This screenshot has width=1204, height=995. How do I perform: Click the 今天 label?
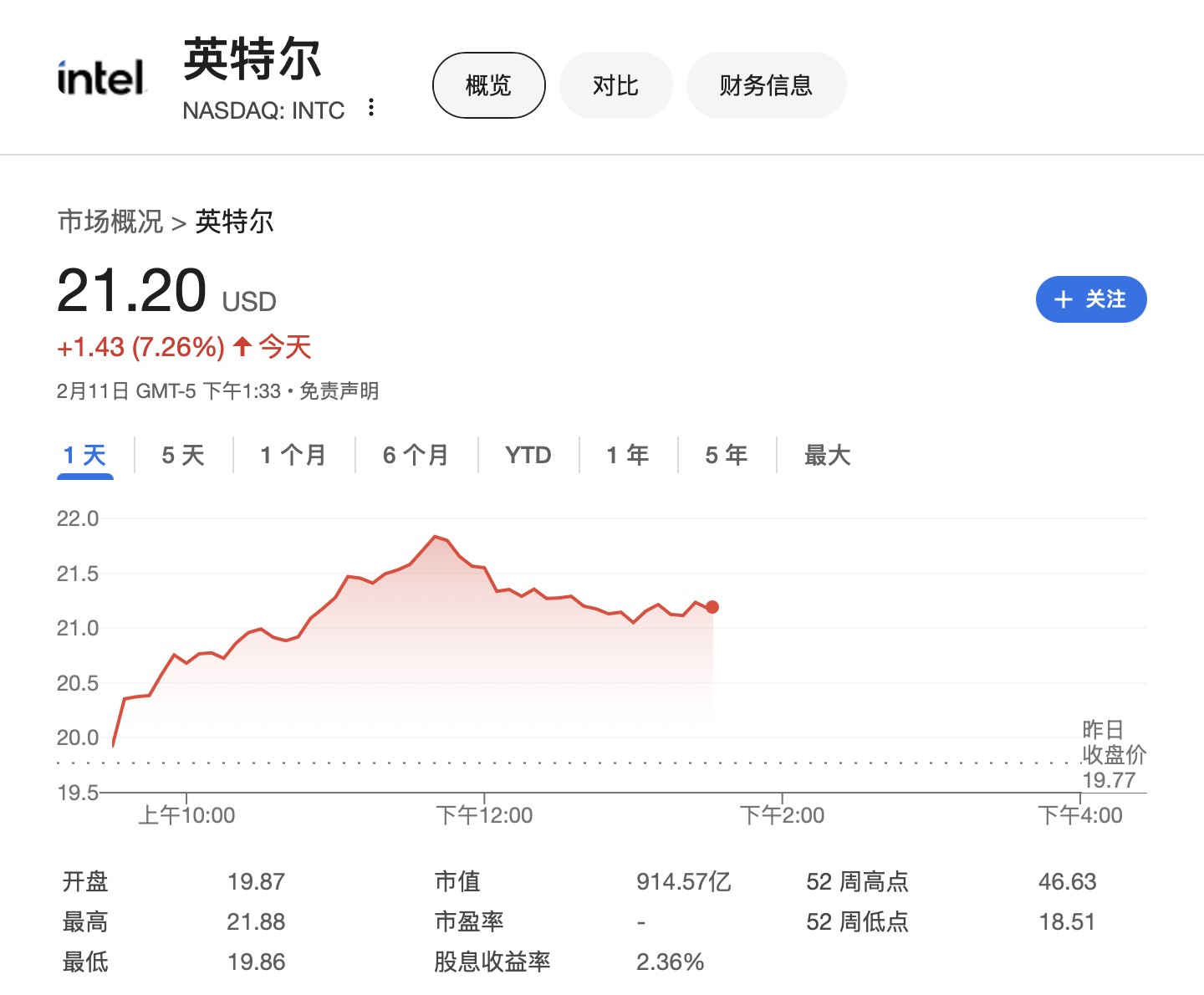(285, 346)
